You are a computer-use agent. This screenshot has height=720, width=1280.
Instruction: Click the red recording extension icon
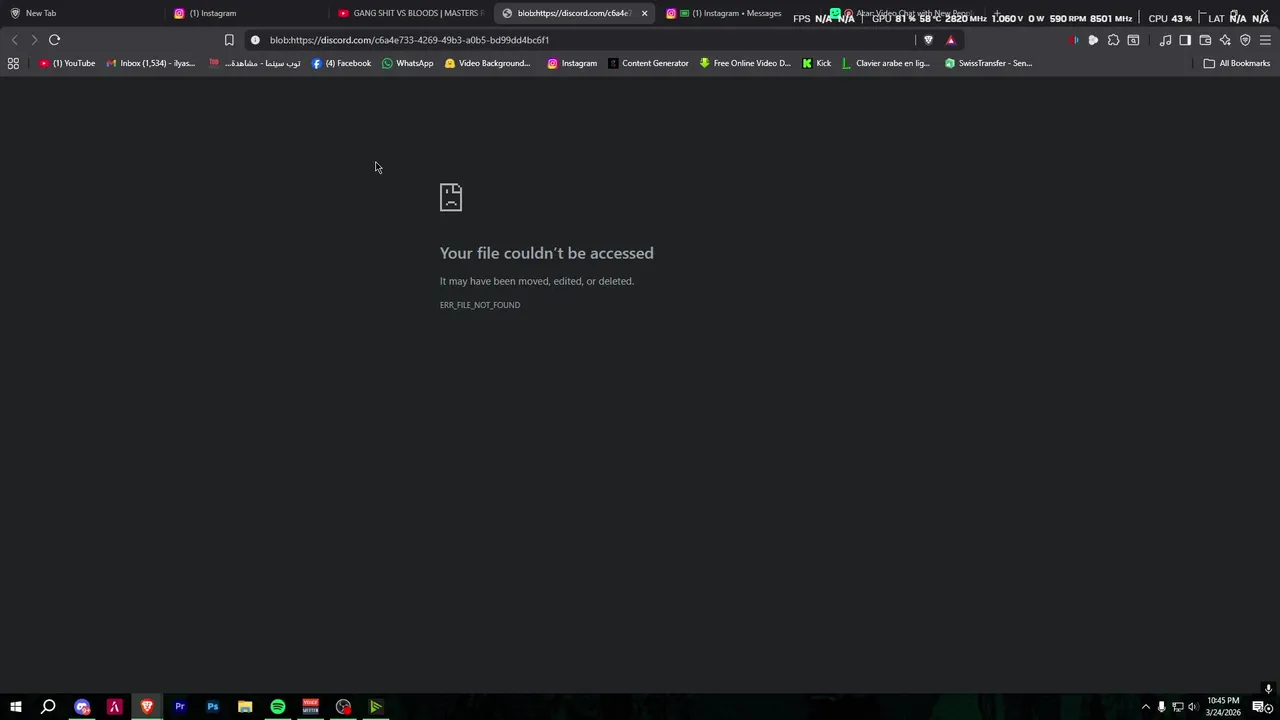tap(1074, 40)
